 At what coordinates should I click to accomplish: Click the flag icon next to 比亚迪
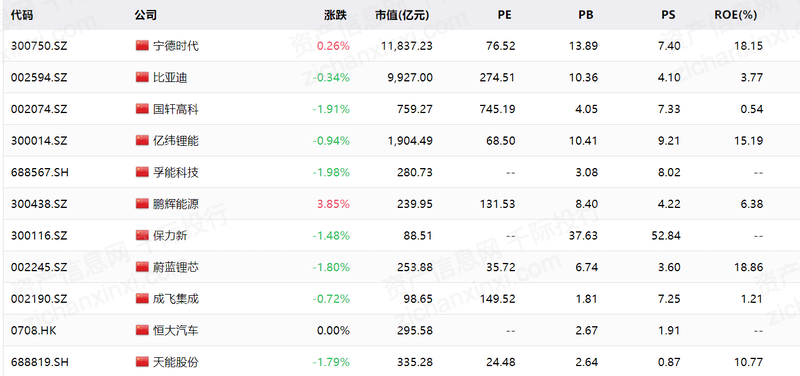(142, 77)
